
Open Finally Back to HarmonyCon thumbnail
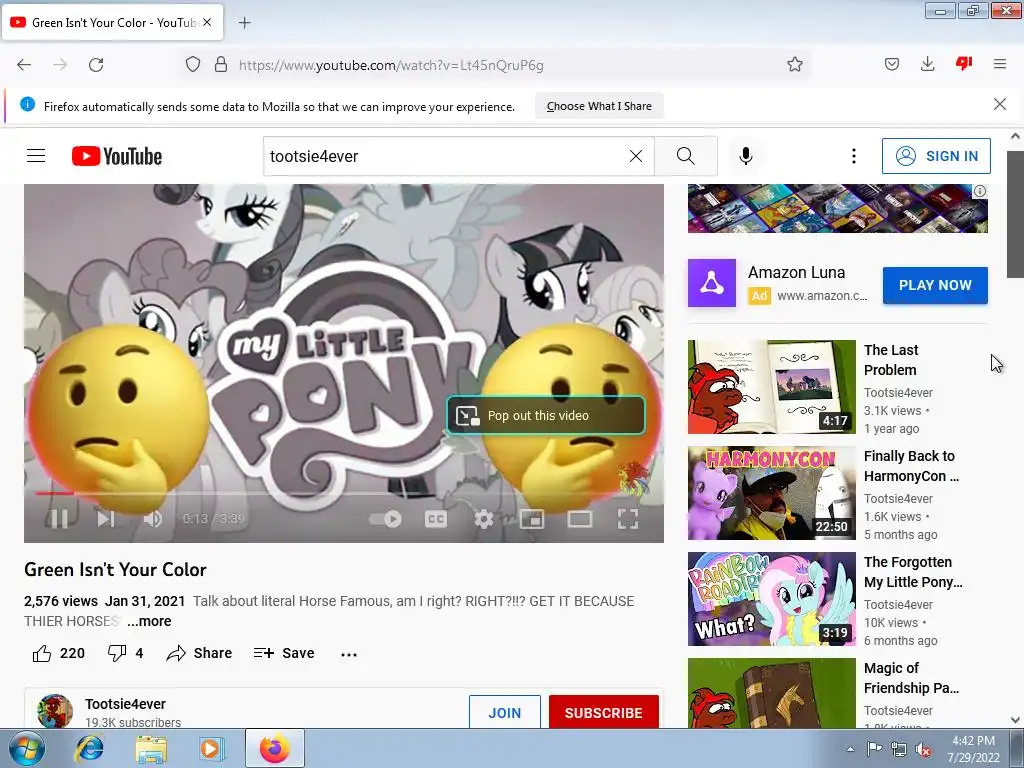[x=771, y=493]
